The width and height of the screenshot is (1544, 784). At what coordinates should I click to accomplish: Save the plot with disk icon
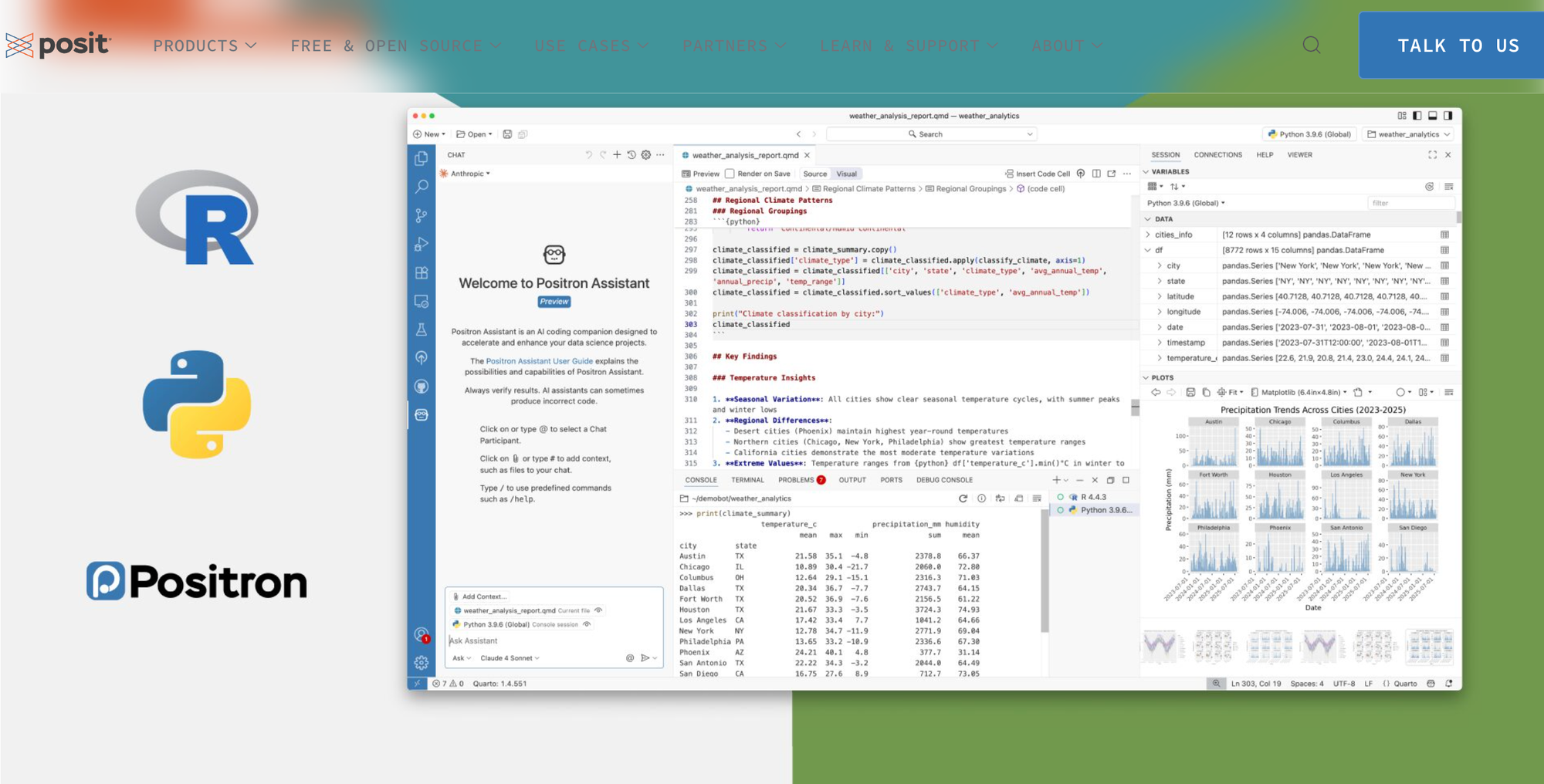pos(1190,392)
